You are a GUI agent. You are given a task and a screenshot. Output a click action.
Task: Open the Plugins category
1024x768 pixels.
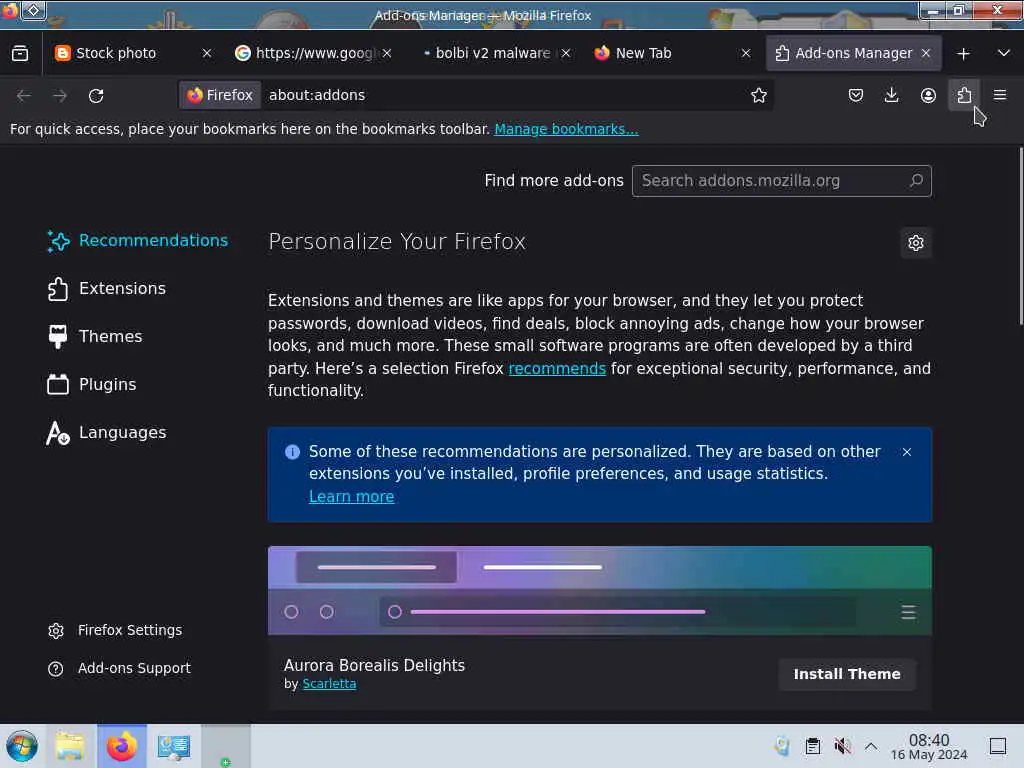tap(92, 385)
